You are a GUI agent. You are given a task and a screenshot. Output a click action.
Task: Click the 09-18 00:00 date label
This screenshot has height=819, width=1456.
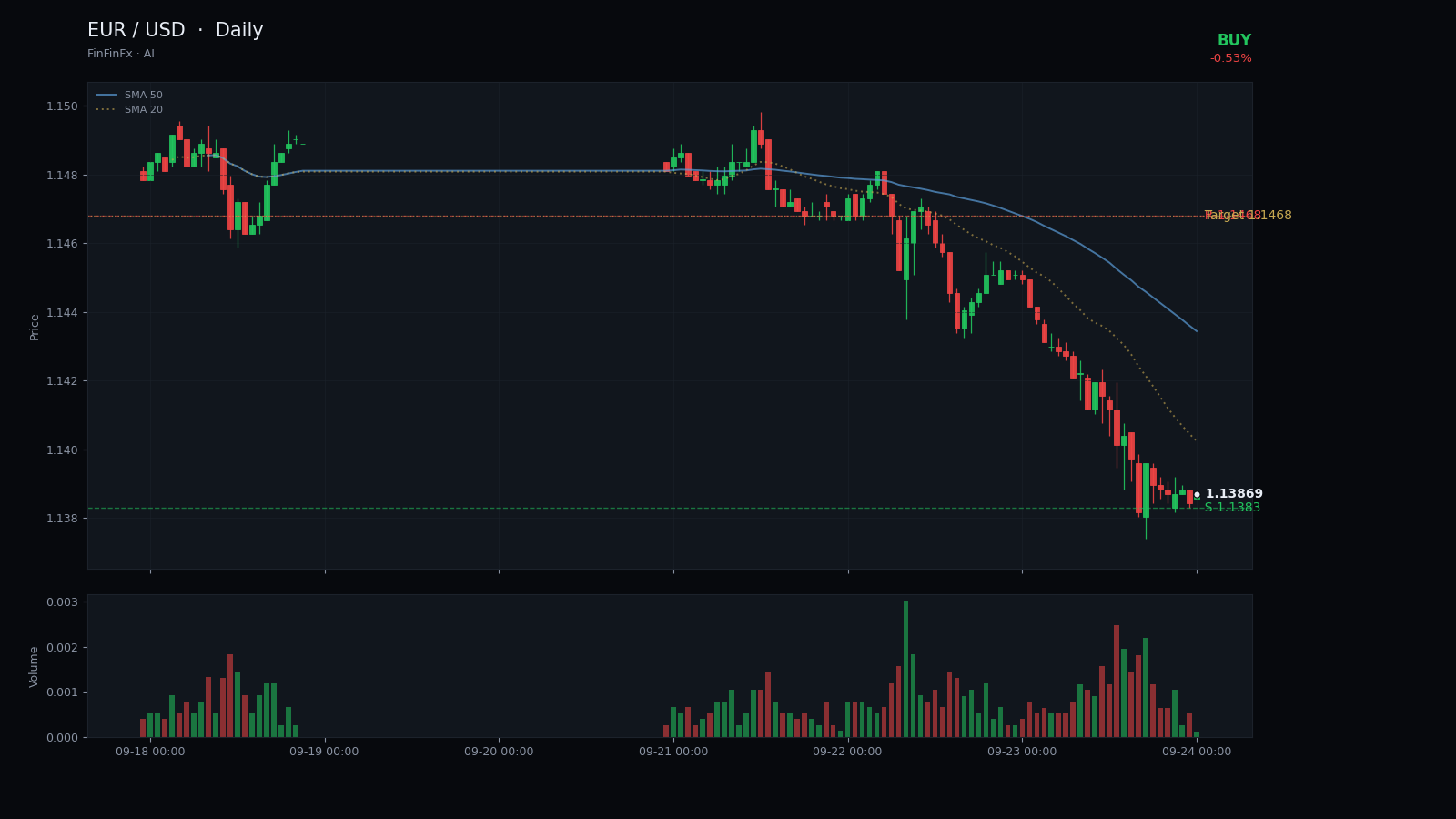click(150, 753)
